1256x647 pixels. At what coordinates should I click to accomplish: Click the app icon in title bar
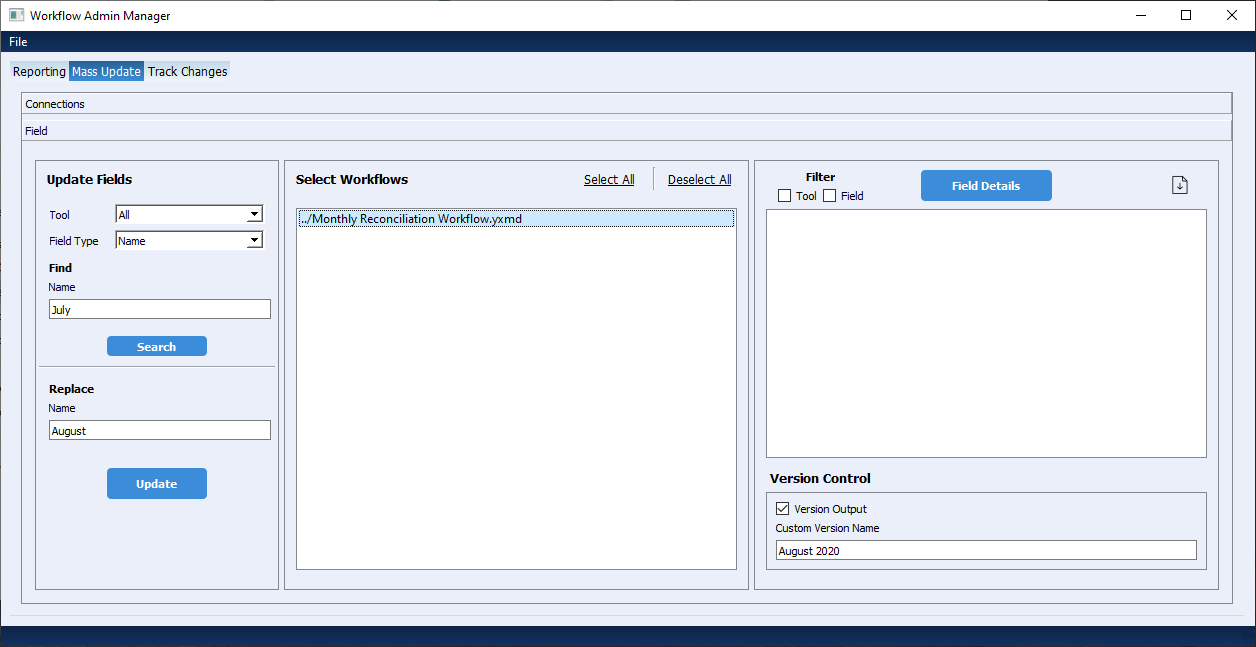click(16, 16)
